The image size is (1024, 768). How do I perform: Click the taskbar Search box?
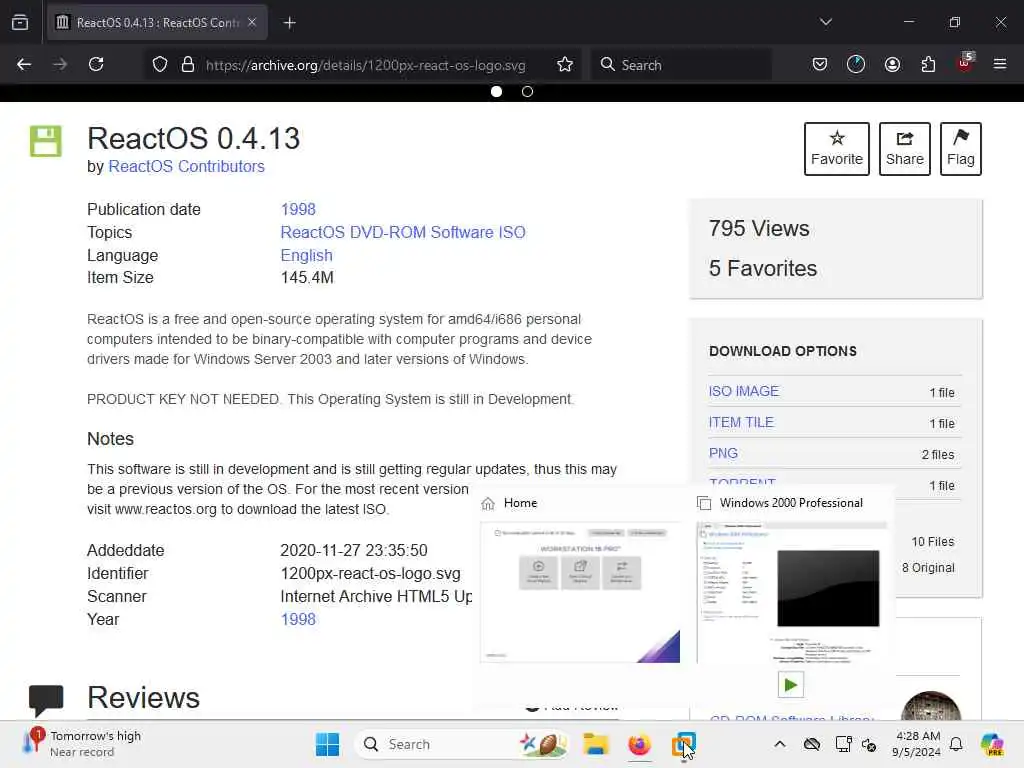(461, 744)
